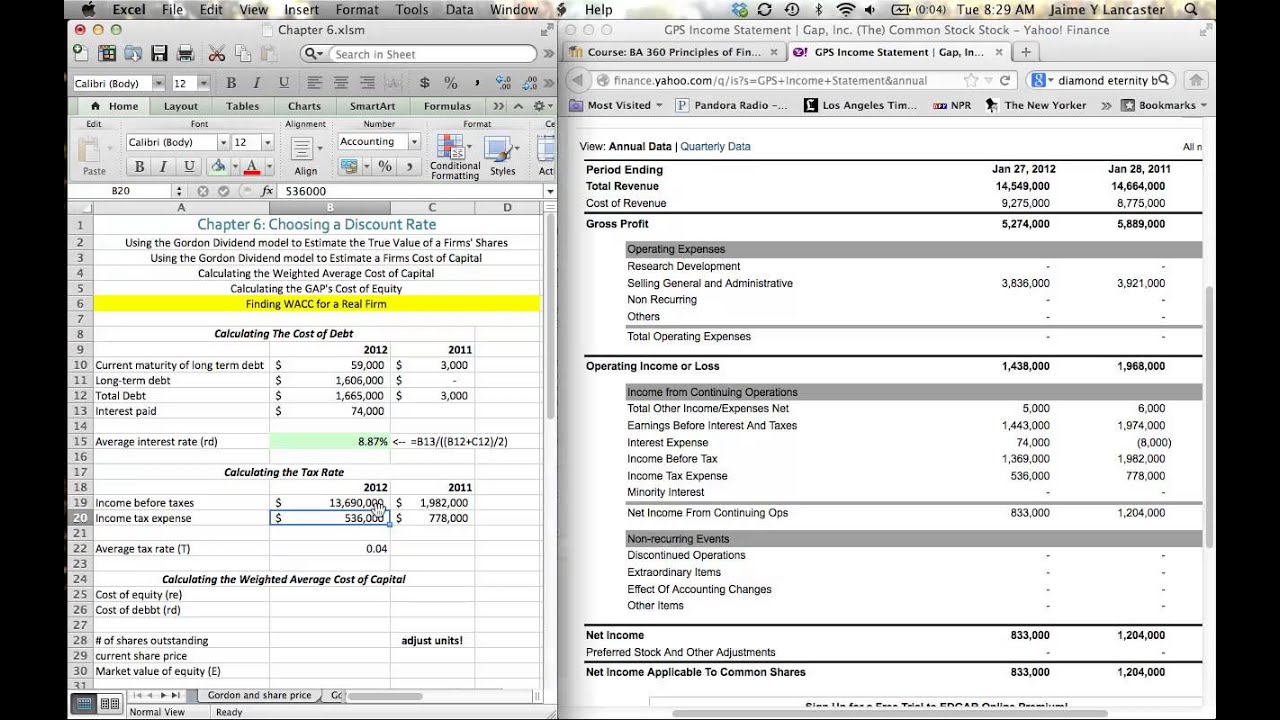Click ribbon Percent style button
This screenshot has width=1280, height=720.
(x=385, y=167)
